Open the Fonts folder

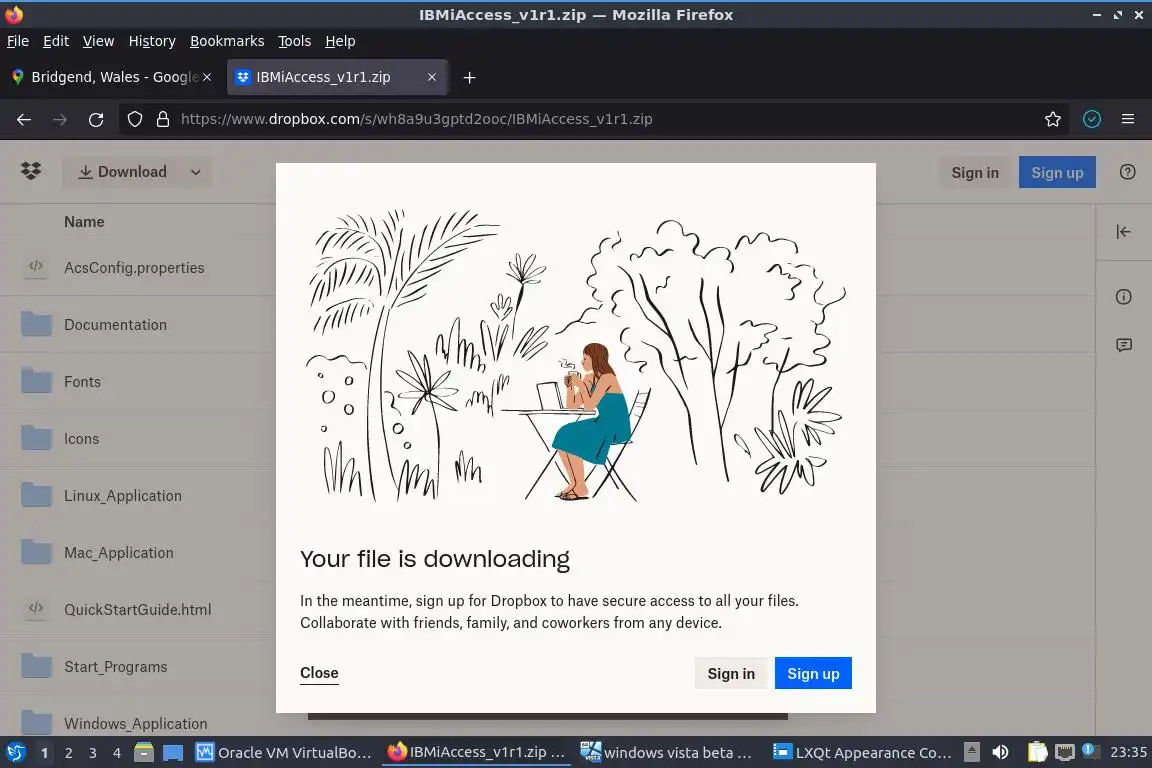coord(82,381)
